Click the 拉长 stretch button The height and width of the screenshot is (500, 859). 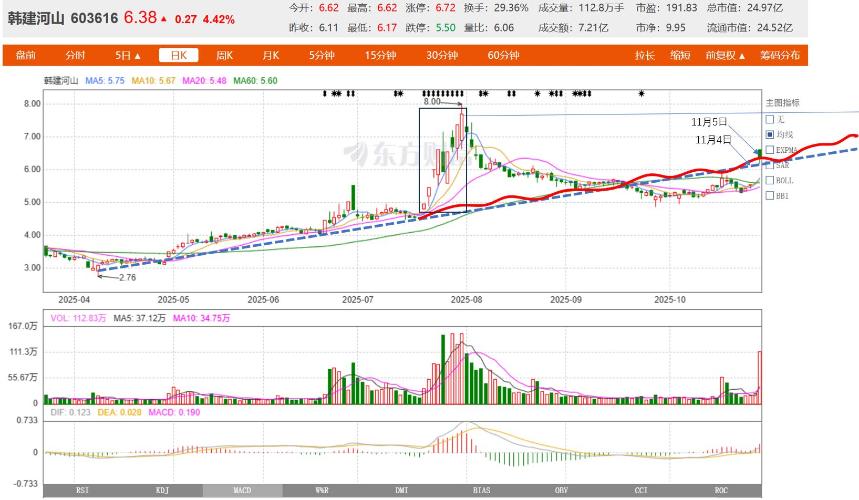(x=645, y=55)
